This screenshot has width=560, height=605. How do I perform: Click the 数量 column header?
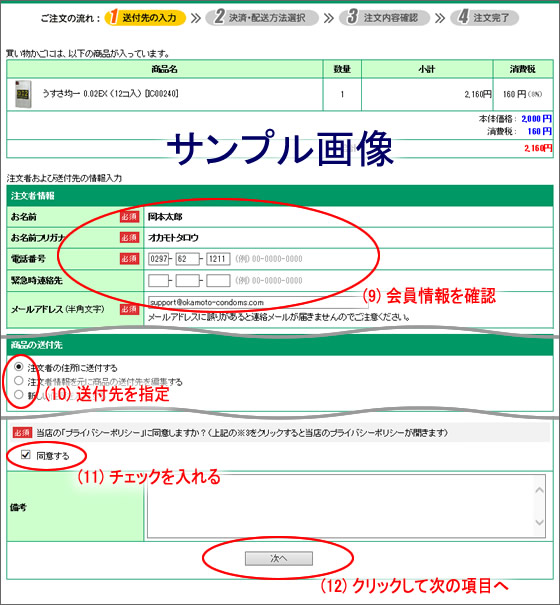point(342,69)
